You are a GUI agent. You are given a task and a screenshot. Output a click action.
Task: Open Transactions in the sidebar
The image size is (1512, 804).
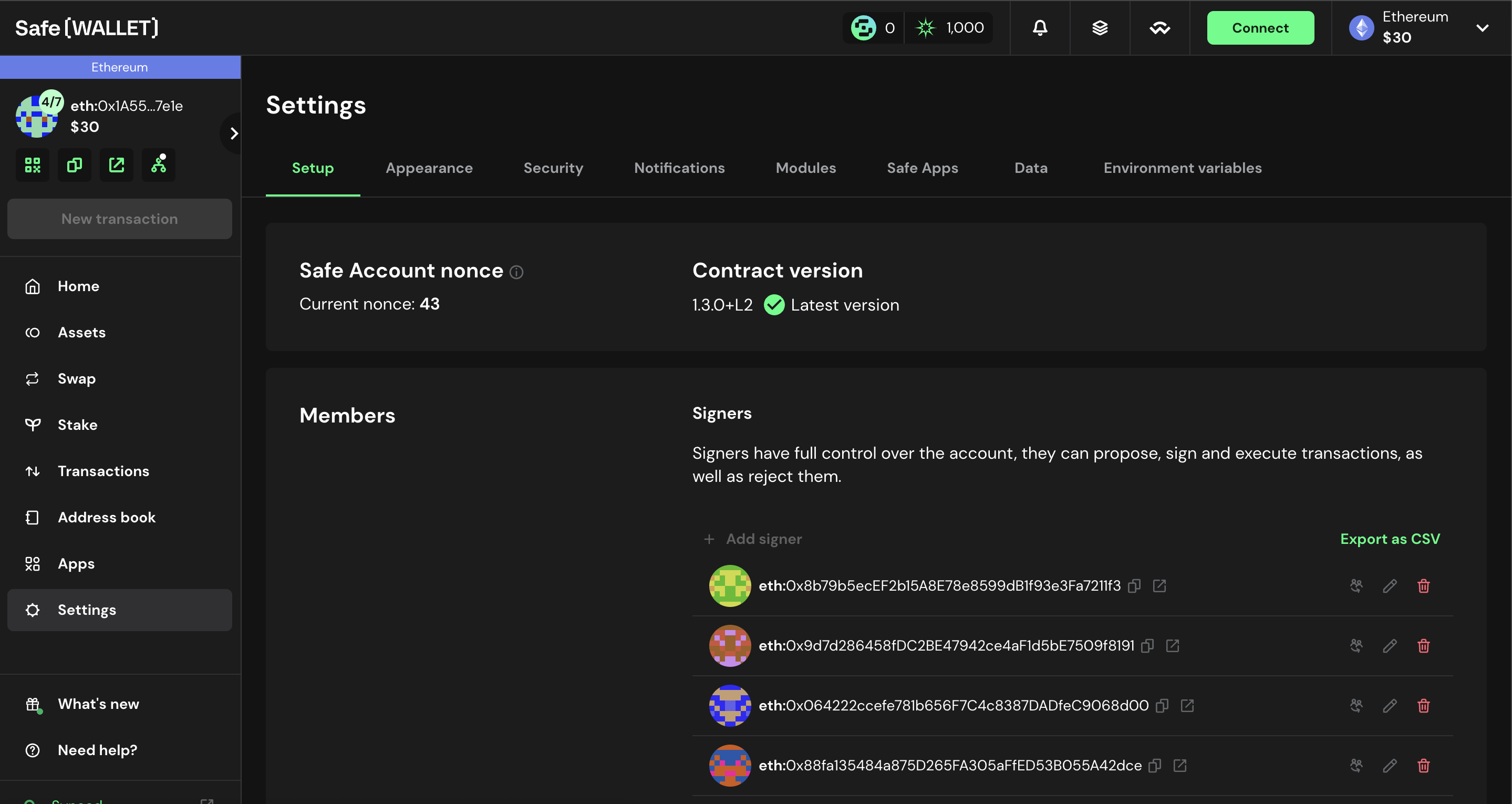pyautogui.click(x=103, y=471)
